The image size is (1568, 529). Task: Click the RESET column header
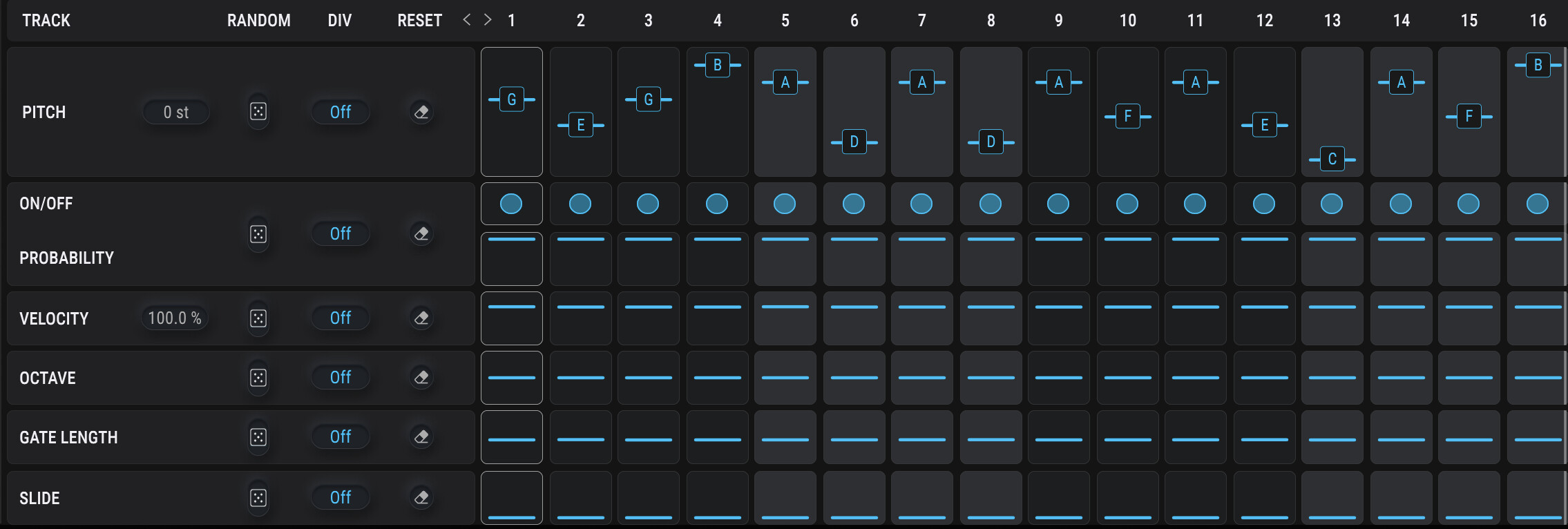419,21
